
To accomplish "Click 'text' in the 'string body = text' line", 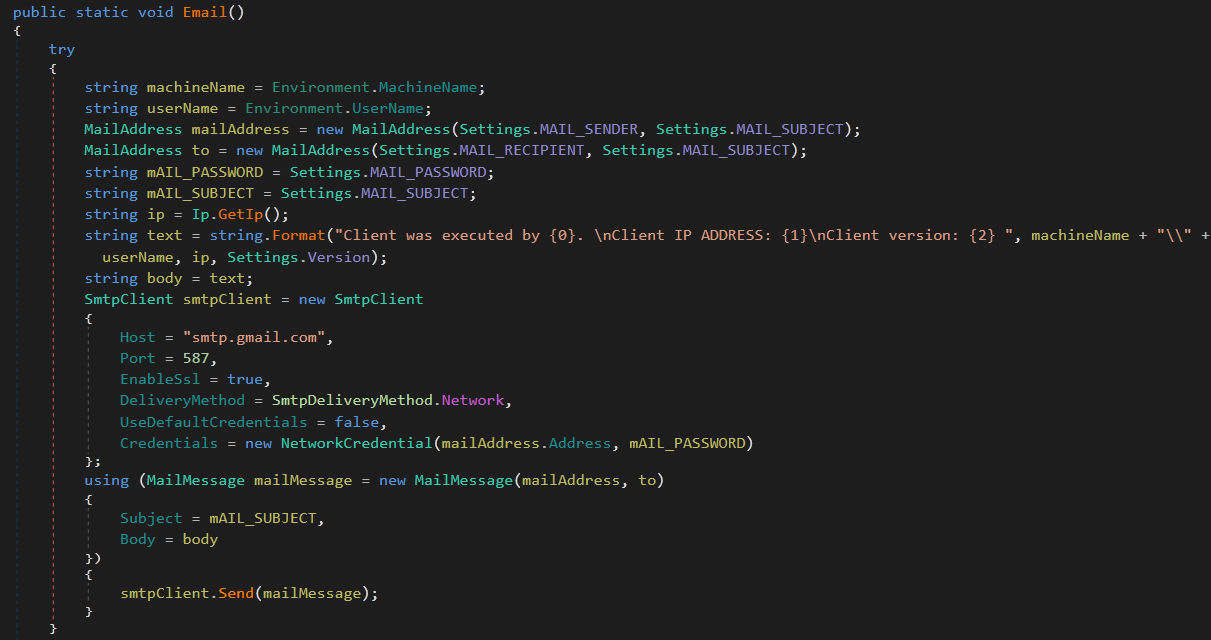I will click(227, 278).
